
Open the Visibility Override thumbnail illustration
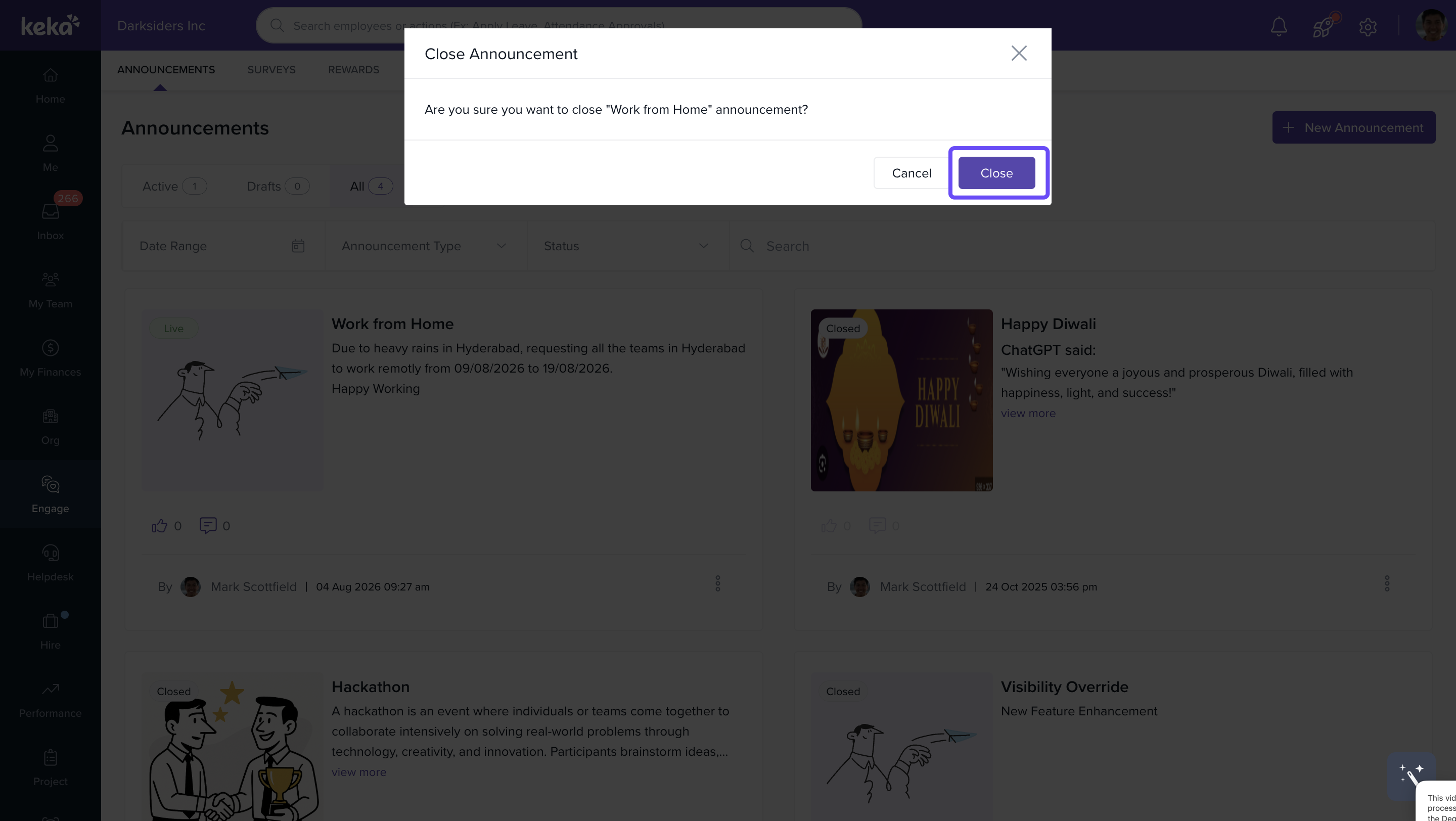(901, 746)
